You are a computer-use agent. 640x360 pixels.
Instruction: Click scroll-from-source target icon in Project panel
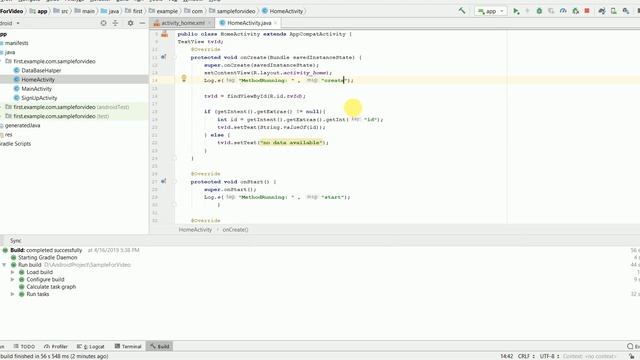104,23
